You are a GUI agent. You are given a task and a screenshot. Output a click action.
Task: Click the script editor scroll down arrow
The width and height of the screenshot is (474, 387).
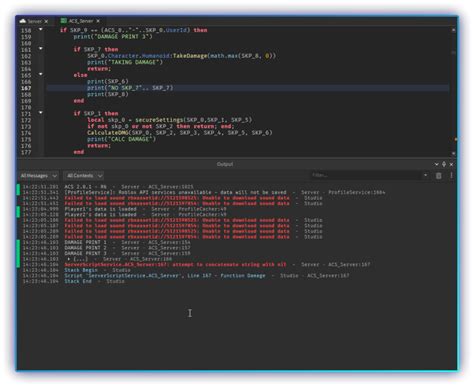(453, 153)
